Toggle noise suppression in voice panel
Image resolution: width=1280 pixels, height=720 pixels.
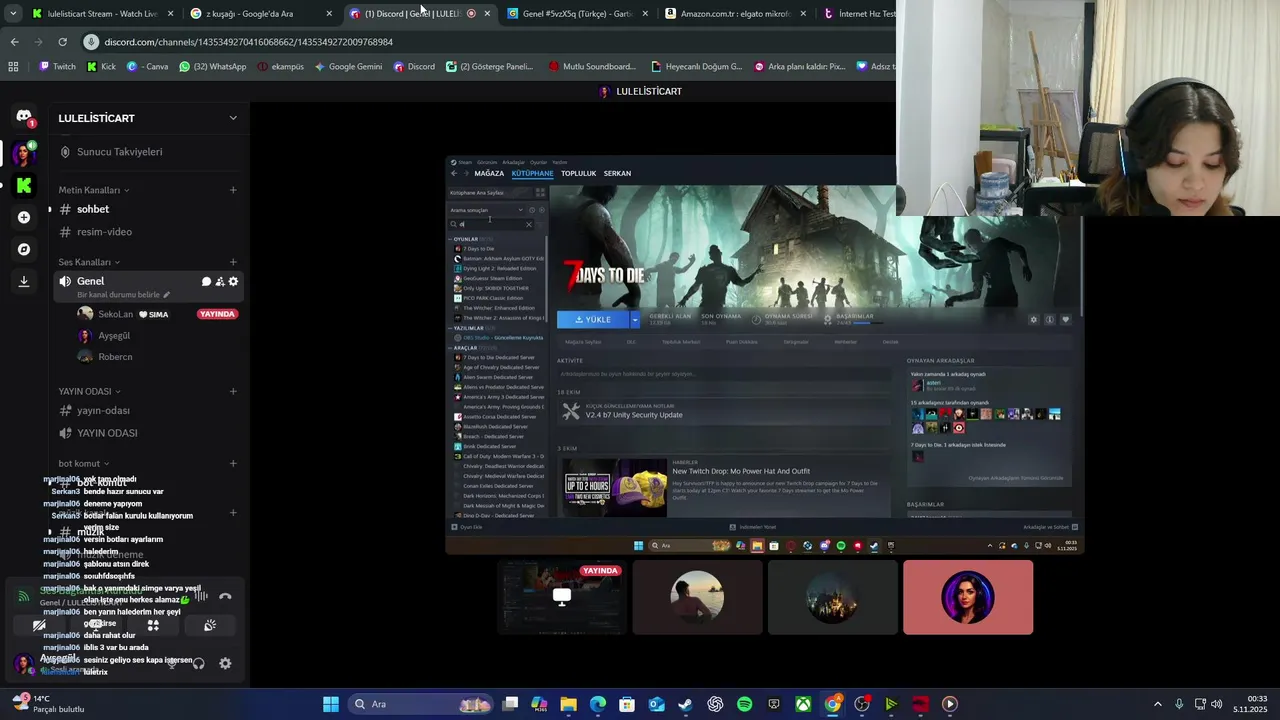201,597
